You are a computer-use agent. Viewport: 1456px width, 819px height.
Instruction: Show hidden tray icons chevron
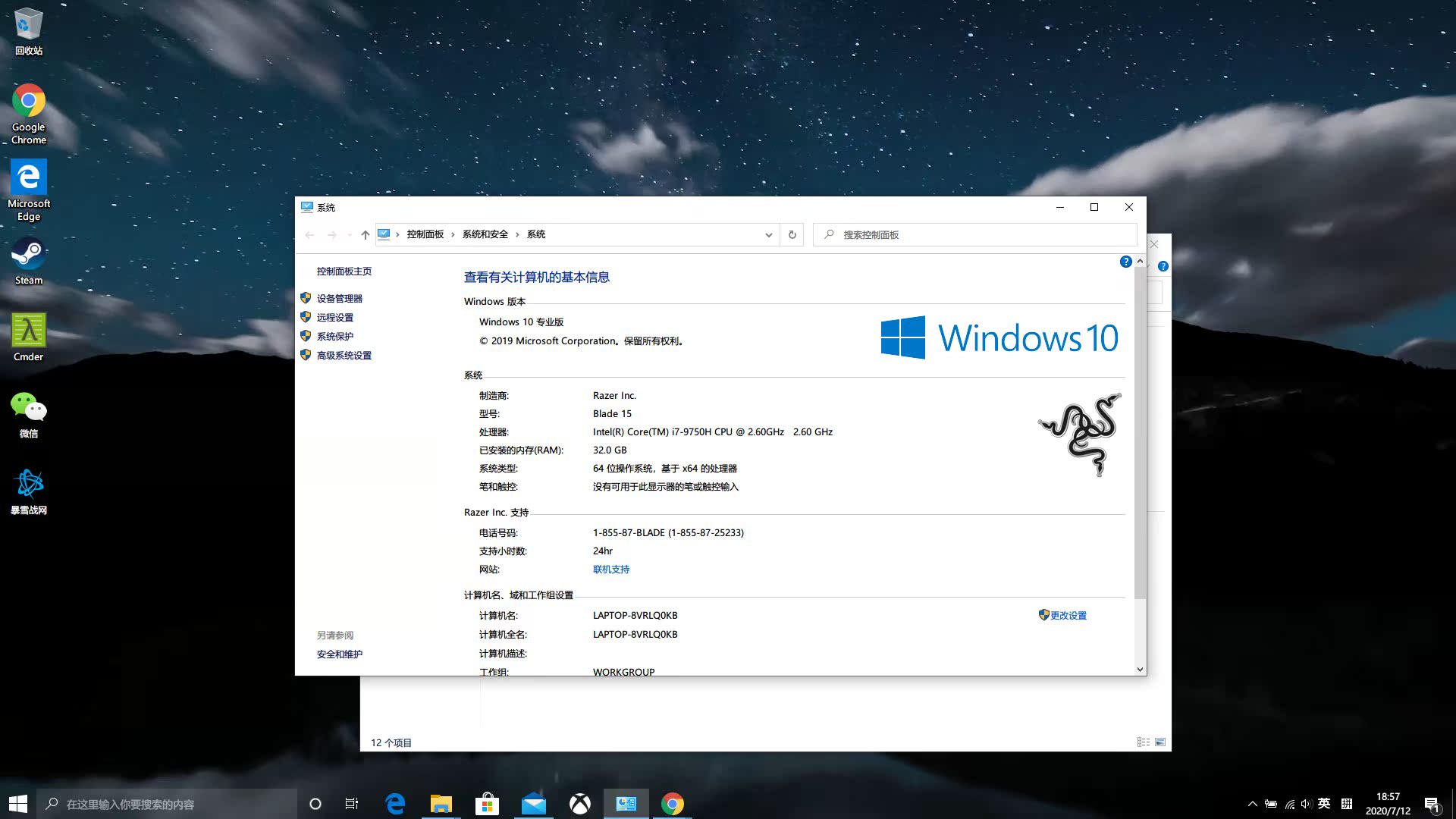click(x=1253, y=804)
